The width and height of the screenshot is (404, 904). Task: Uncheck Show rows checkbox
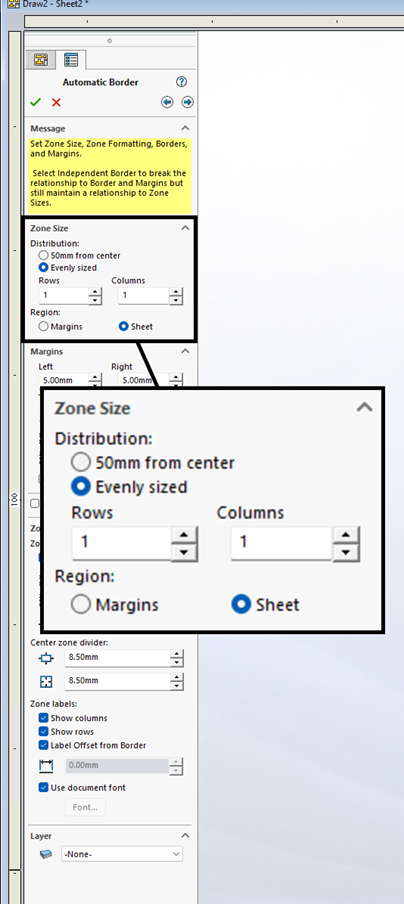[x=43, y=731]
